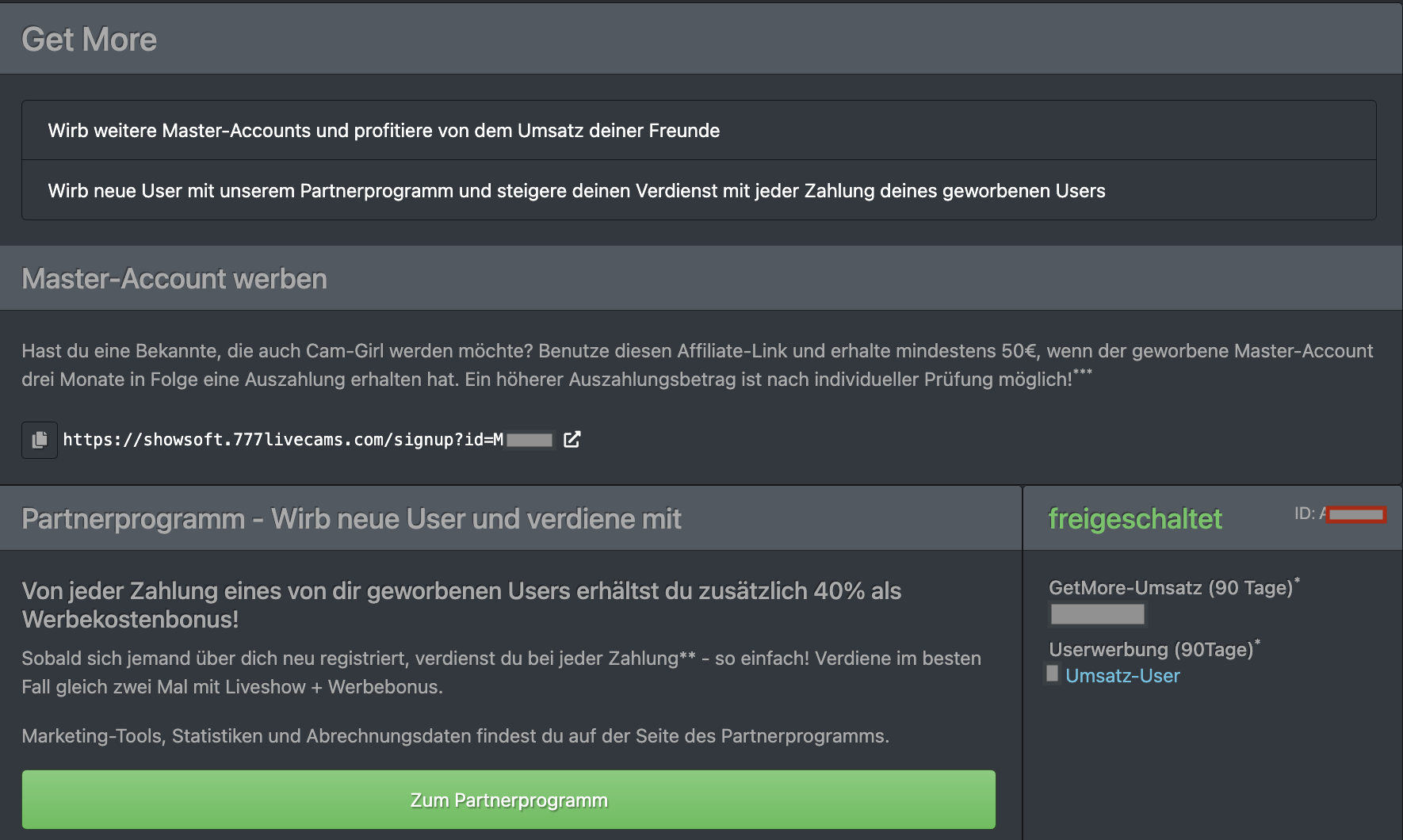Click the Userwerbung (90Tage) label
This screenshot has height=840, width=1403.
tap(1151, 650)
